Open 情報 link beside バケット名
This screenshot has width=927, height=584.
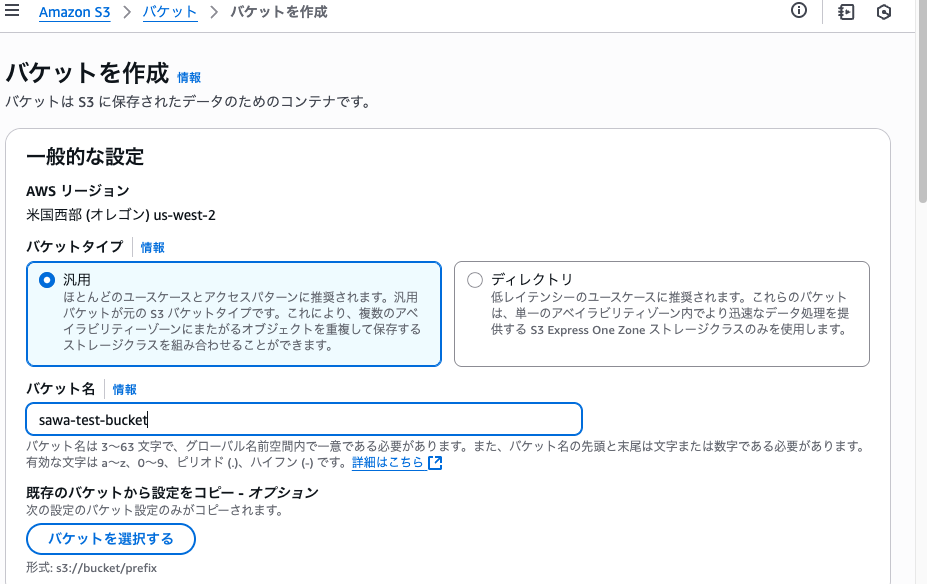coord(125,390)
